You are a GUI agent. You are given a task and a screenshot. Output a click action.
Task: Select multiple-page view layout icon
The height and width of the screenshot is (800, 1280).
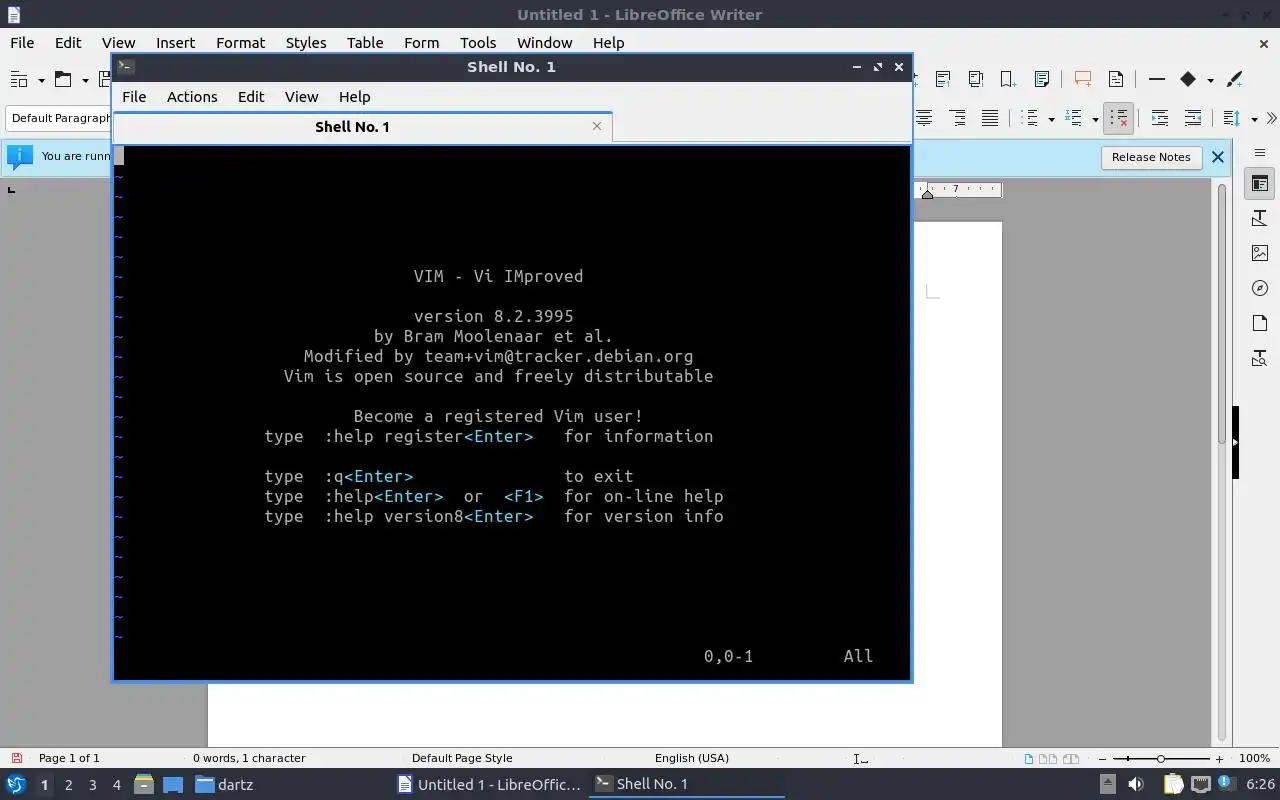[x=1049, y=759]
